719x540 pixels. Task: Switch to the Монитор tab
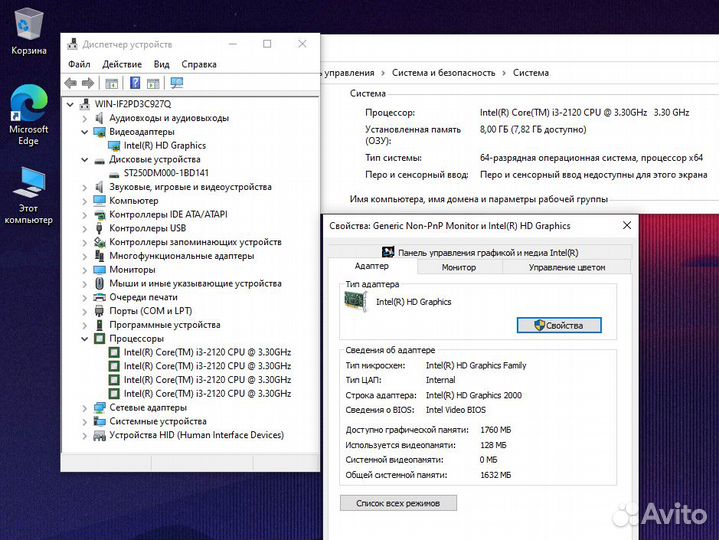click(459, 267)
